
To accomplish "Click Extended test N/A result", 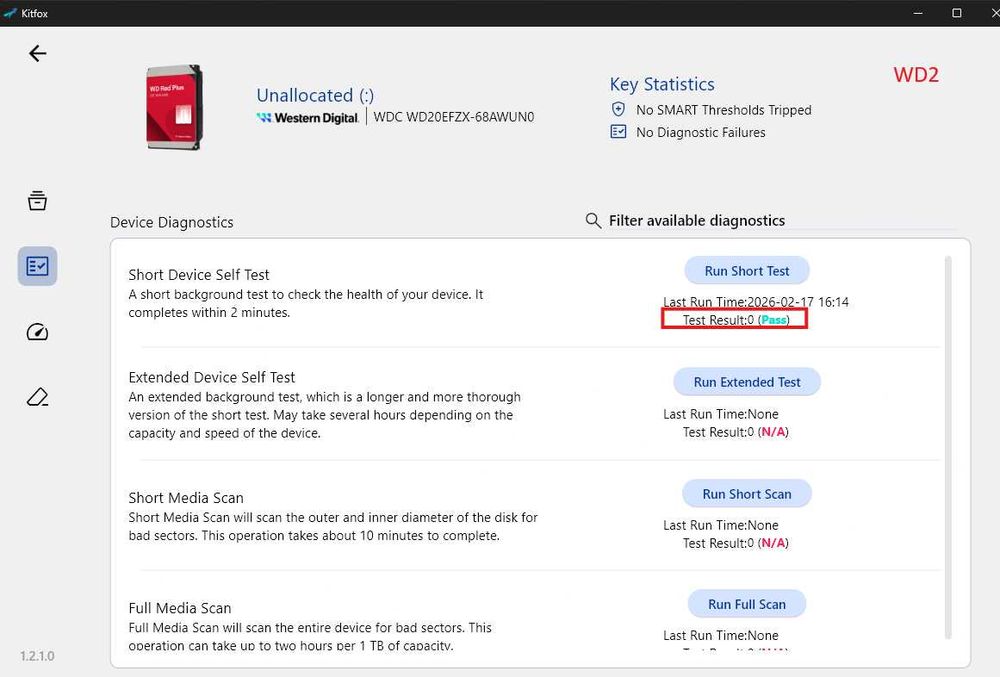I will tap(773, 432).
